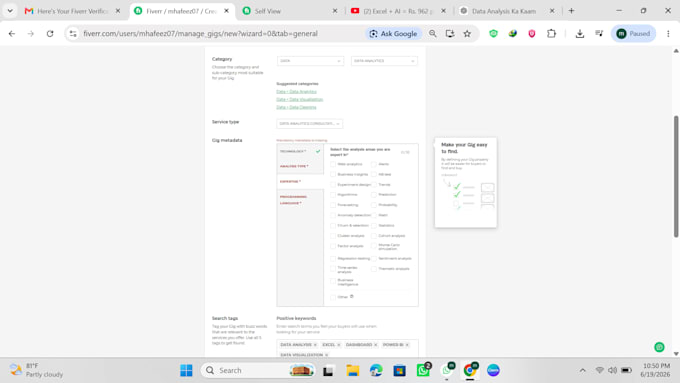Open Chrome's three-dot menu

(668, 33)
